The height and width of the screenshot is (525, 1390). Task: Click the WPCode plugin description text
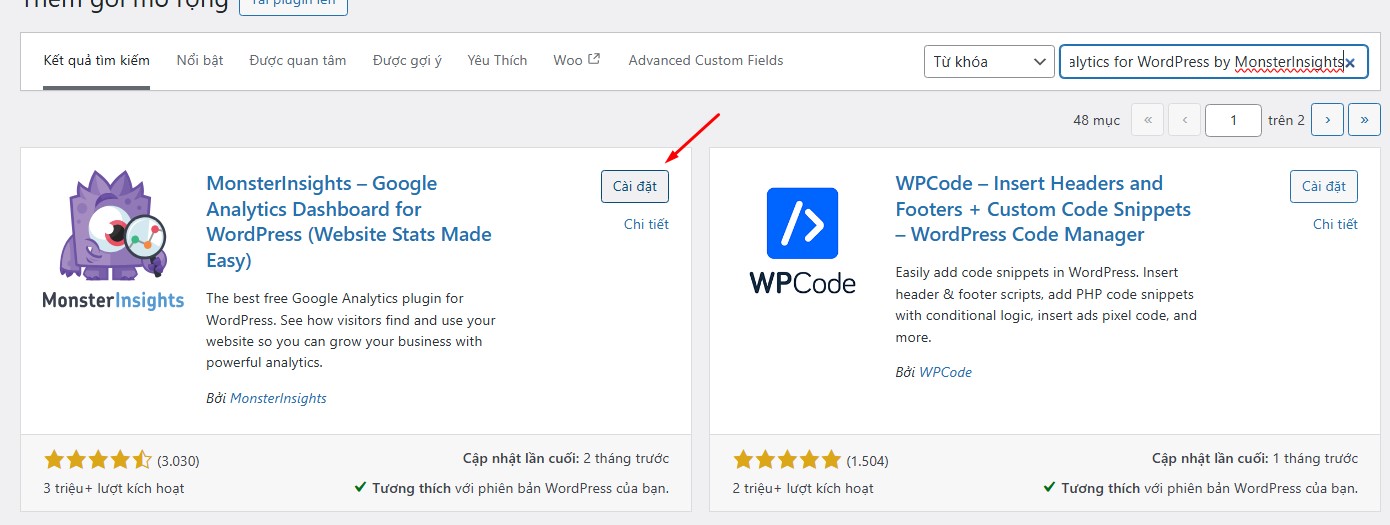[x=1046, y=304]
